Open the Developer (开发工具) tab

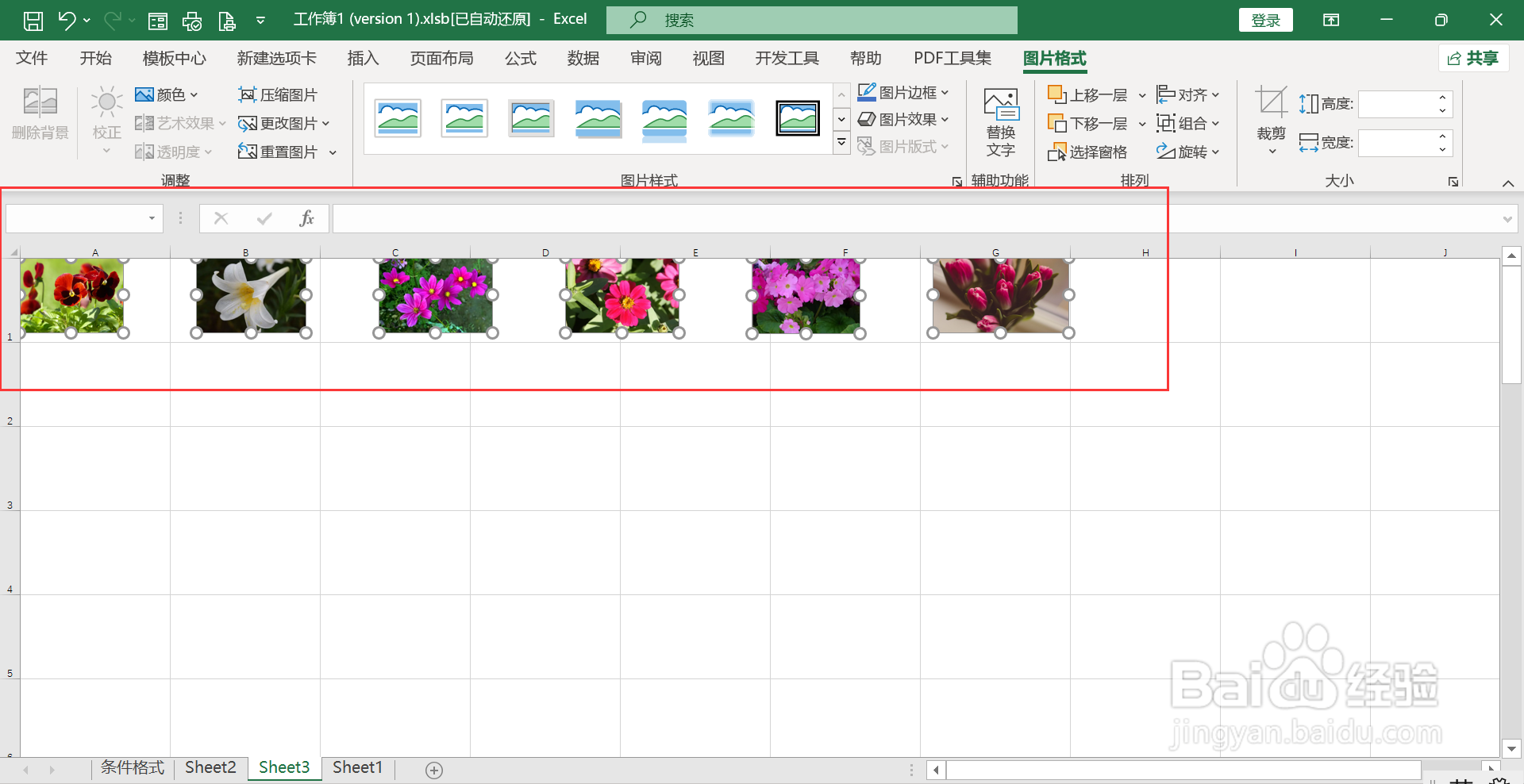787,58
